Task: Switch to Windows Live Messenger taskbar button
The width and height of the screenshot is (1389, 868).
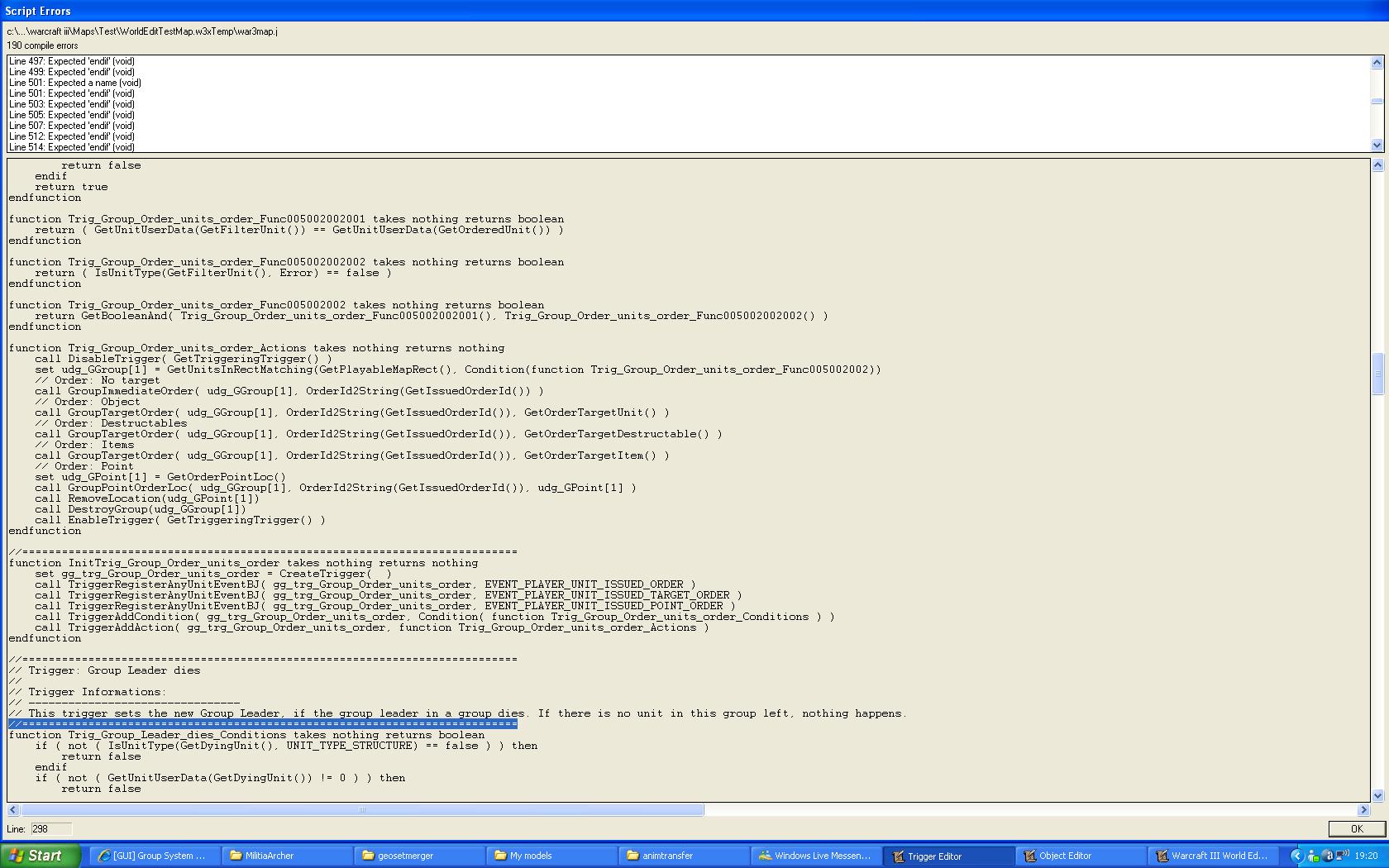Action: [815, 856]
